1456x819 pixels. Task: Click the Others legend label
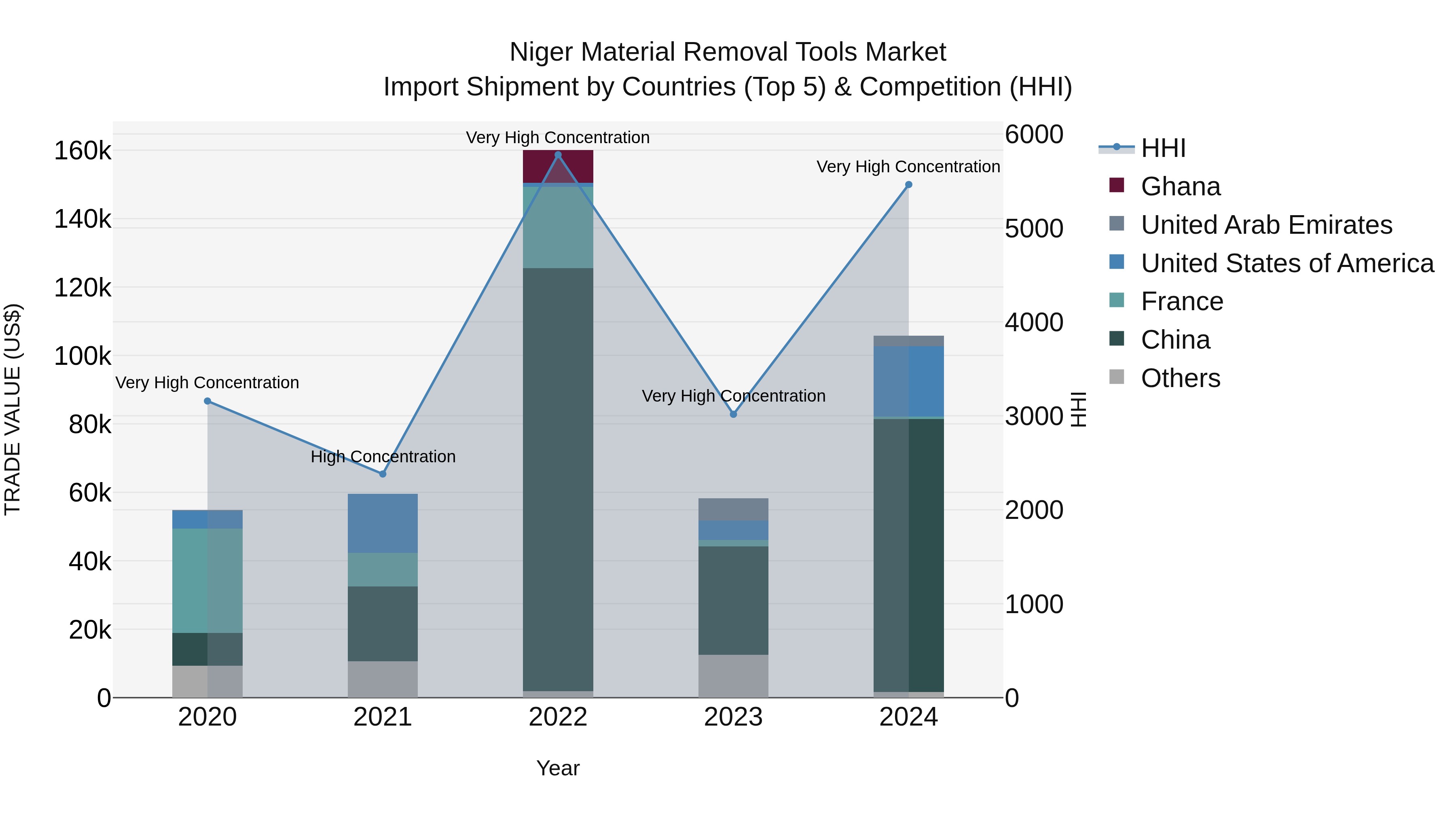[x=1181, y=379]
